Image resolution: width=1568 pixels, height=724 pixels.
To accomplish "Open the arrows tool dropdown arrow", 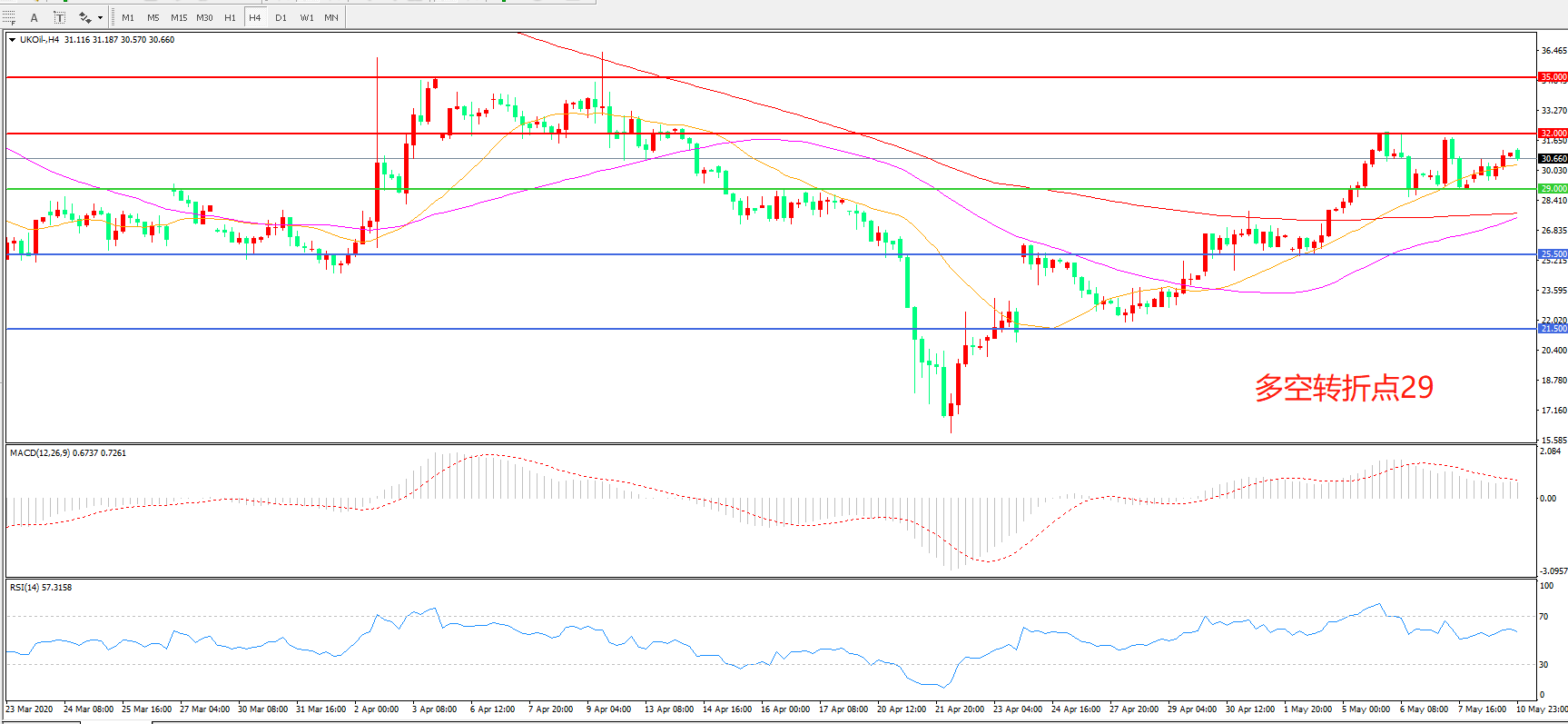I will click(100, 17).
